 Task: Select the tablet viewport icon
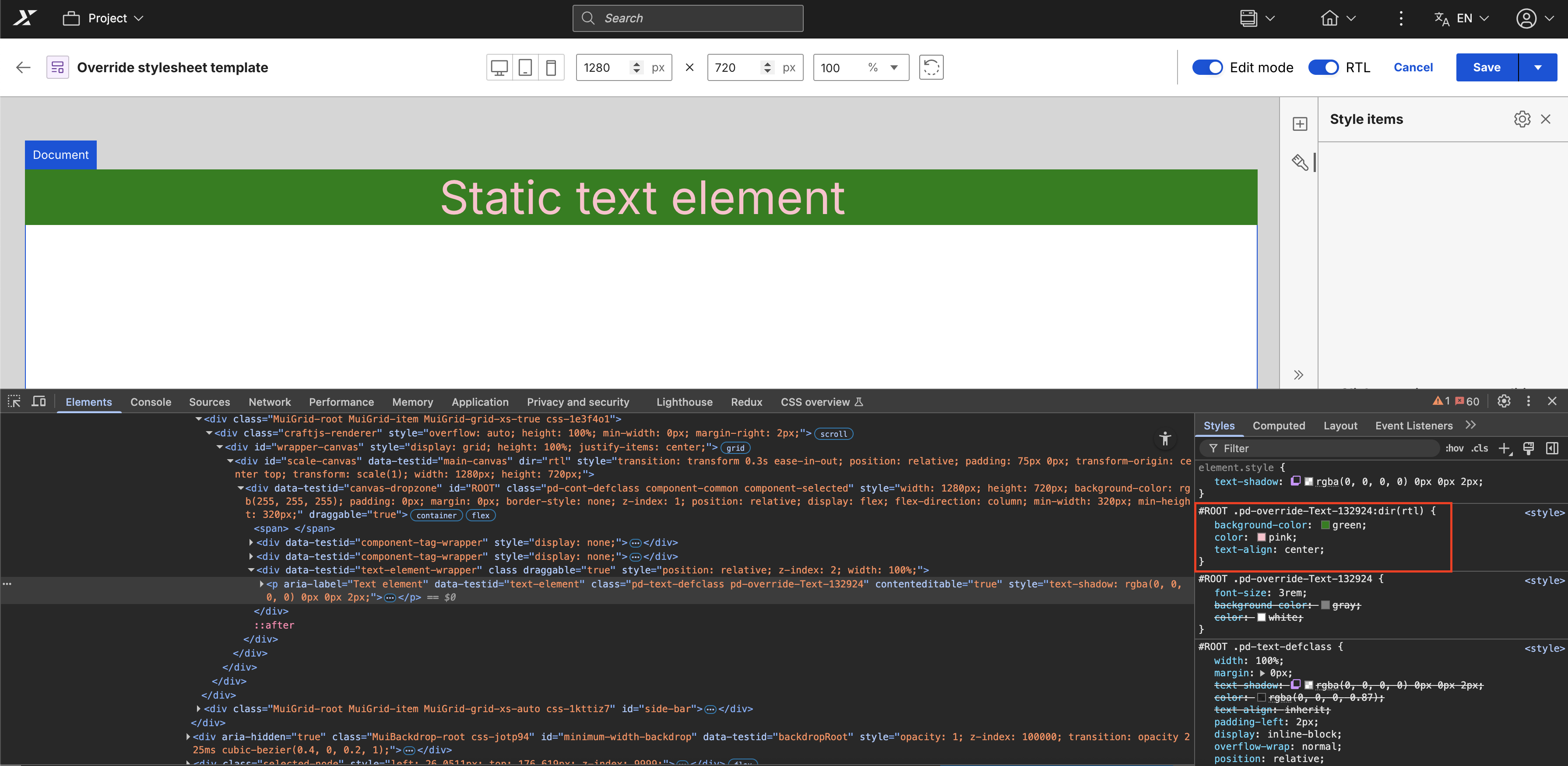525,67
